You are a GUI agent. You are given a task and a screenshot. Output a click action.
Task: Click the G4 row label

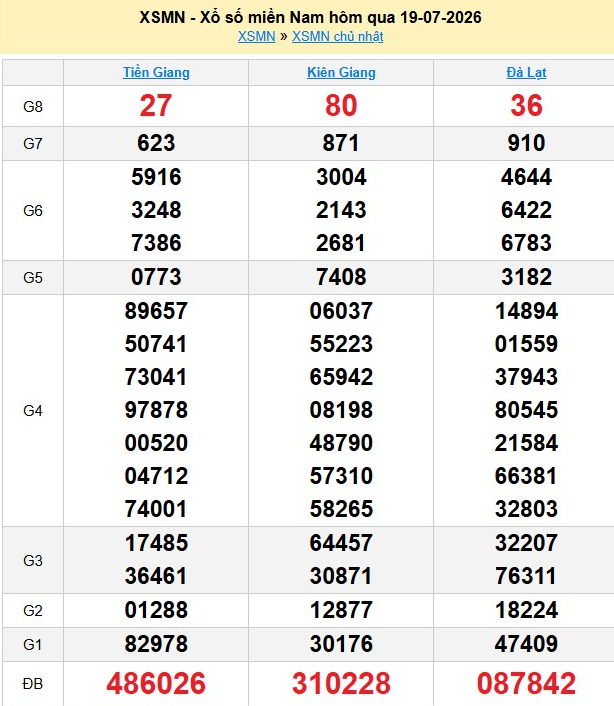pyautogui.click(x=33, y=411)
